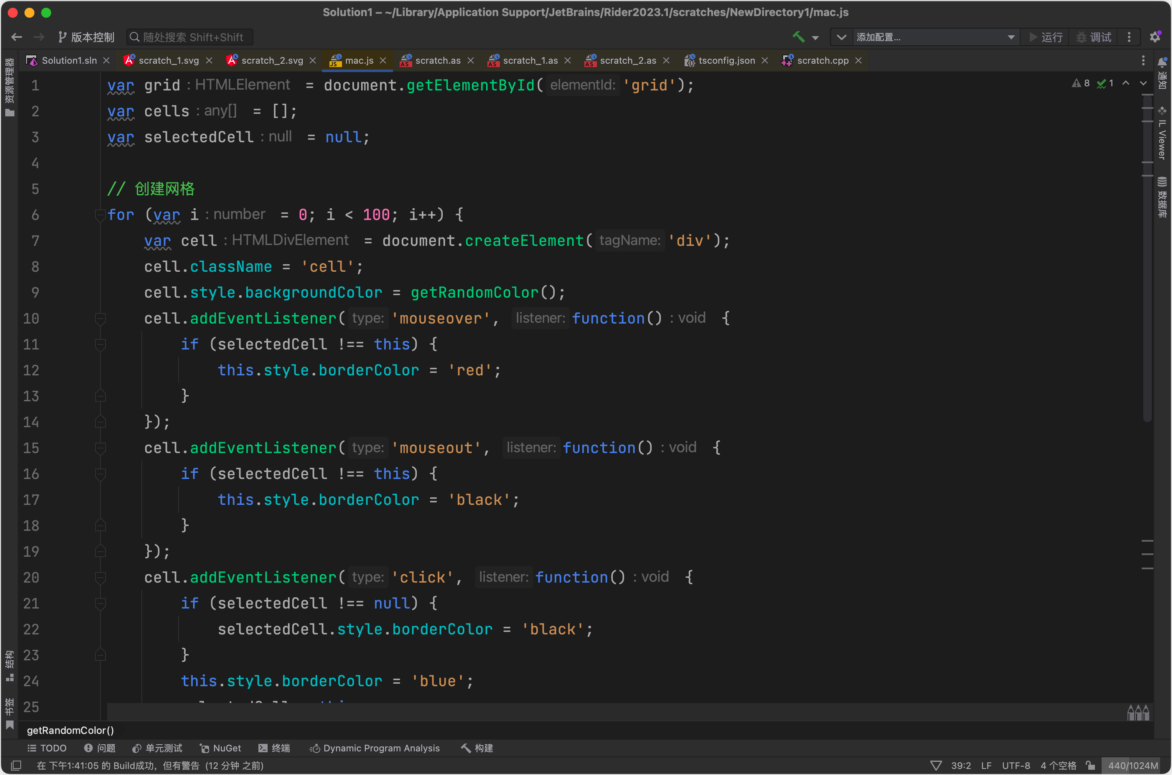Screen dimensions: 1172x775
Task: Close the scratch.cpp tab
Action: click(x=858, y=61)
